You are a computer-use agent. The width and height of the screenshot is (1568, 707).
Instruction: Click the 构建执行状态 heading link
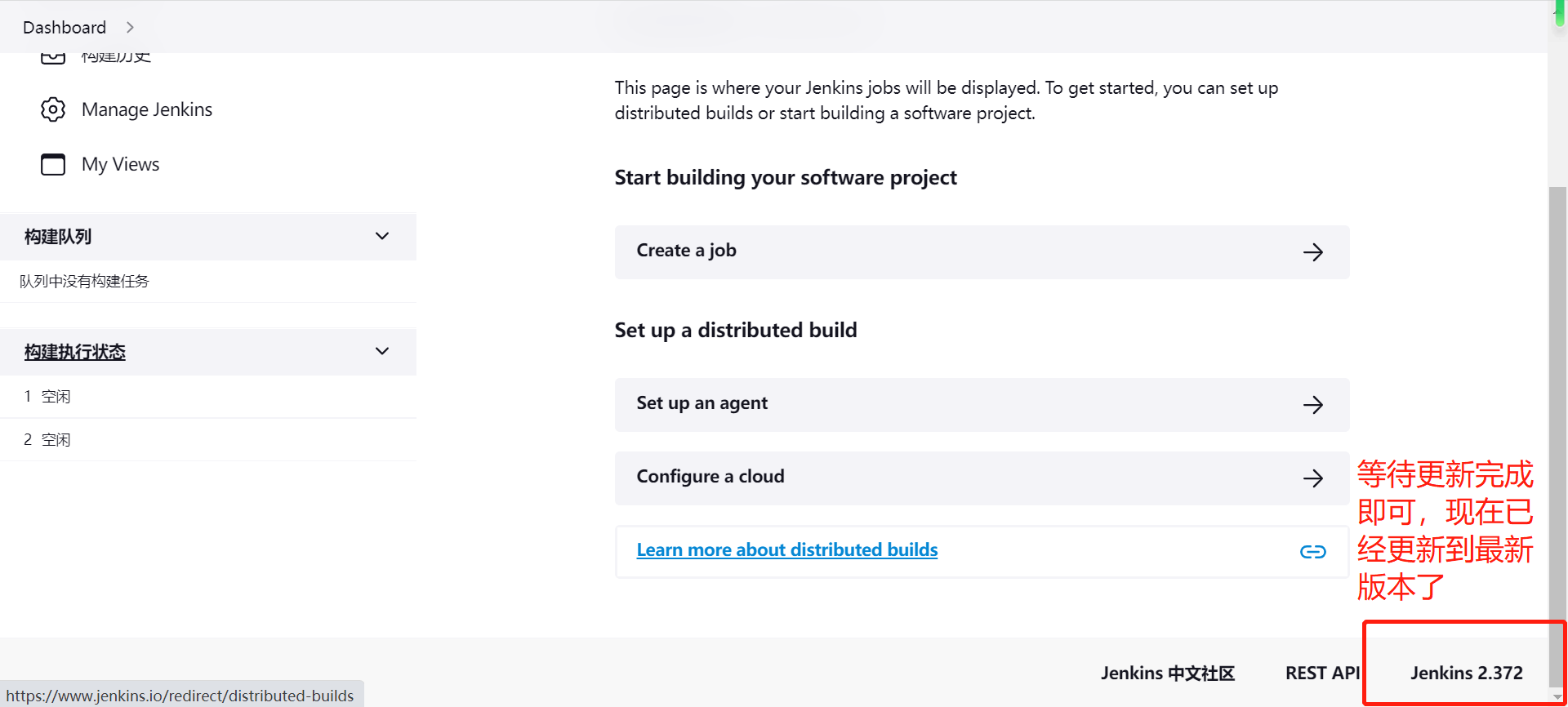(x=75, y=352)
